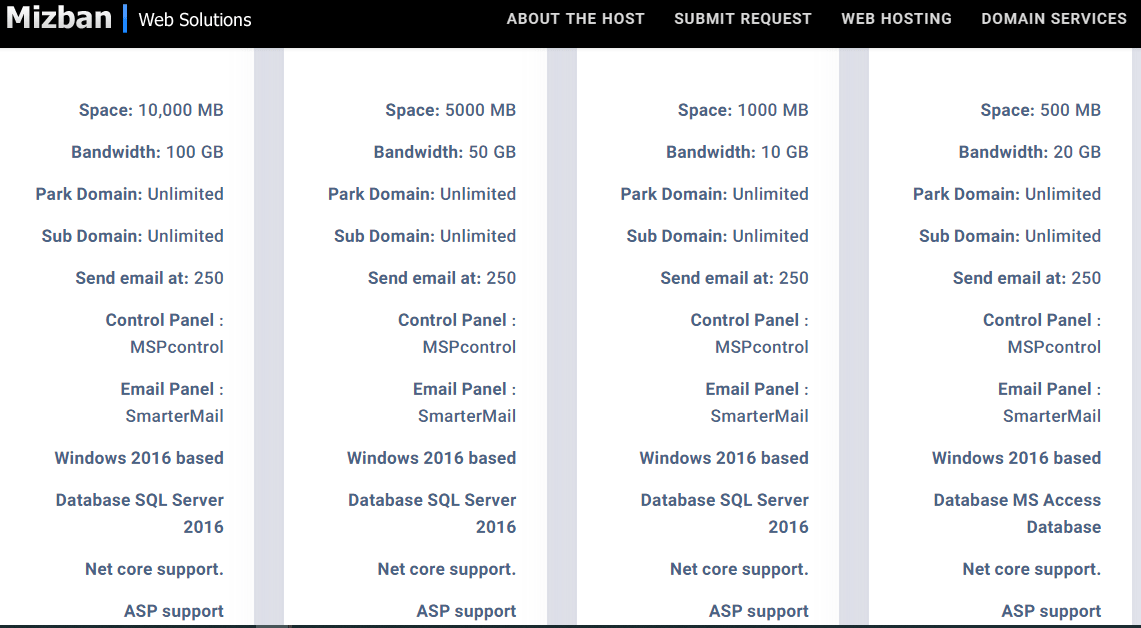
Task: Click Send email at: 250 in 5000 MB plan
Action: coord(442,278)
